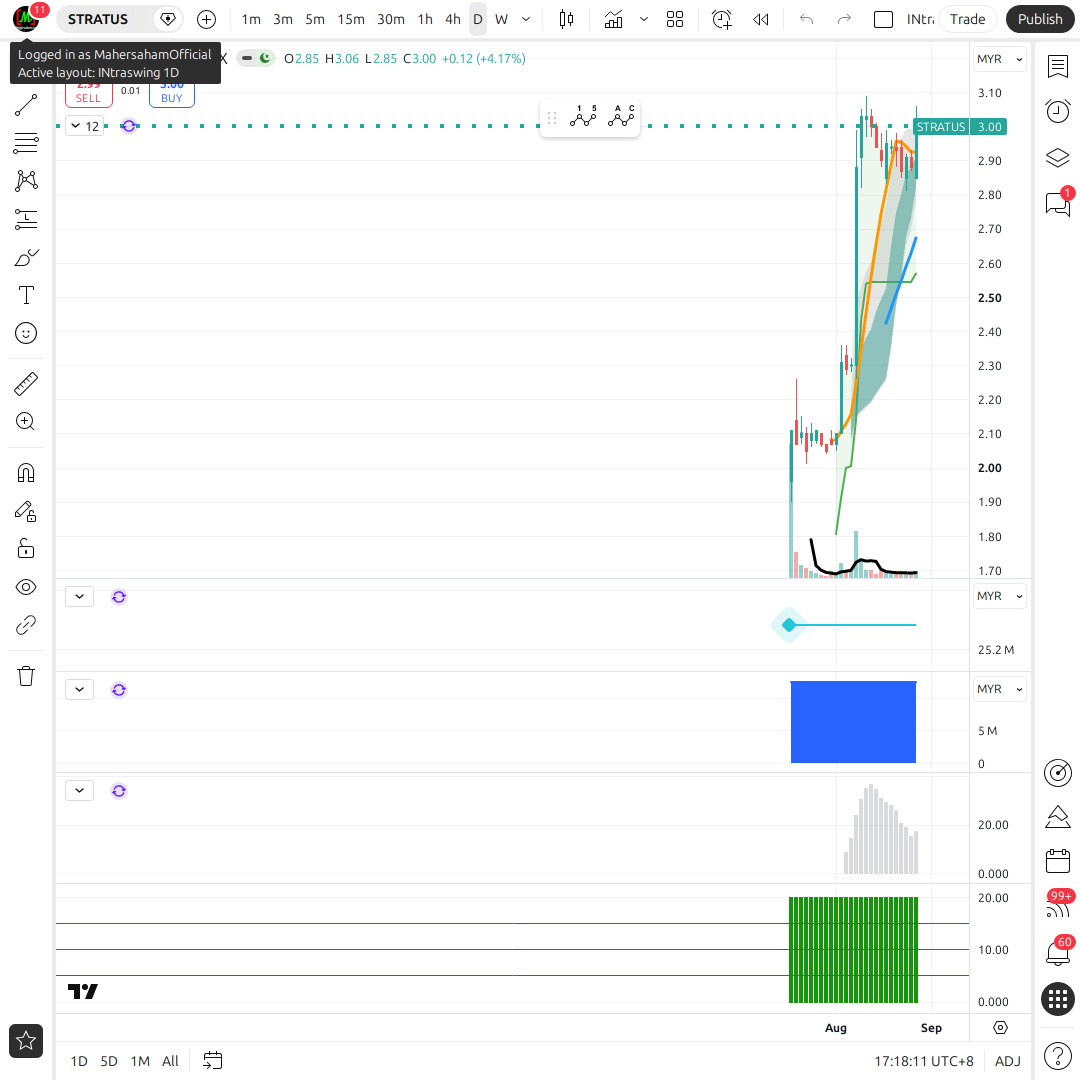
Task: Toggle stay-in-drawing-mode pencil lock
Action: click(26, 511)
